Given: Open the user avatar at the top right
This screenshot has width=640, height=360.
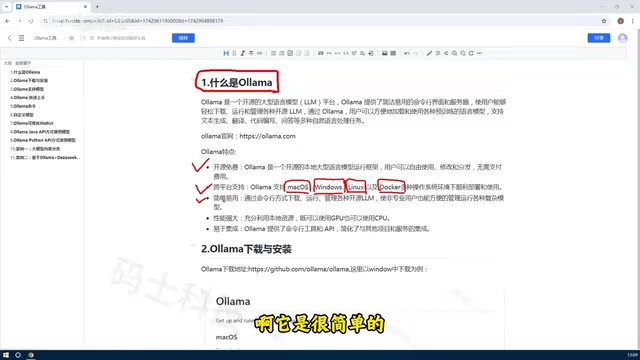Looking at the screenshot, I should coord(622,38).
